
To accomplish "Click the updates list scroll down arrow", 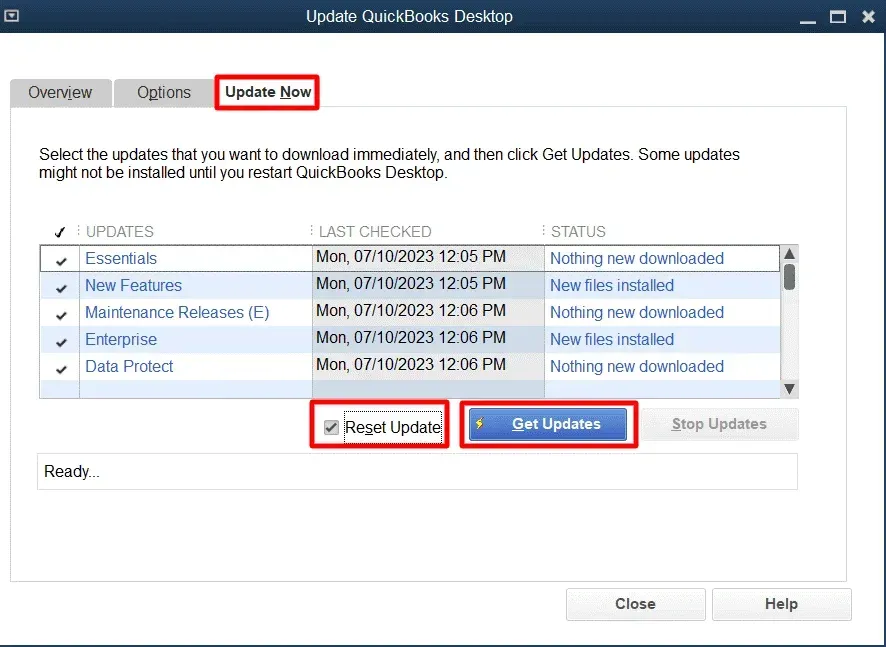I will (789, 388).
